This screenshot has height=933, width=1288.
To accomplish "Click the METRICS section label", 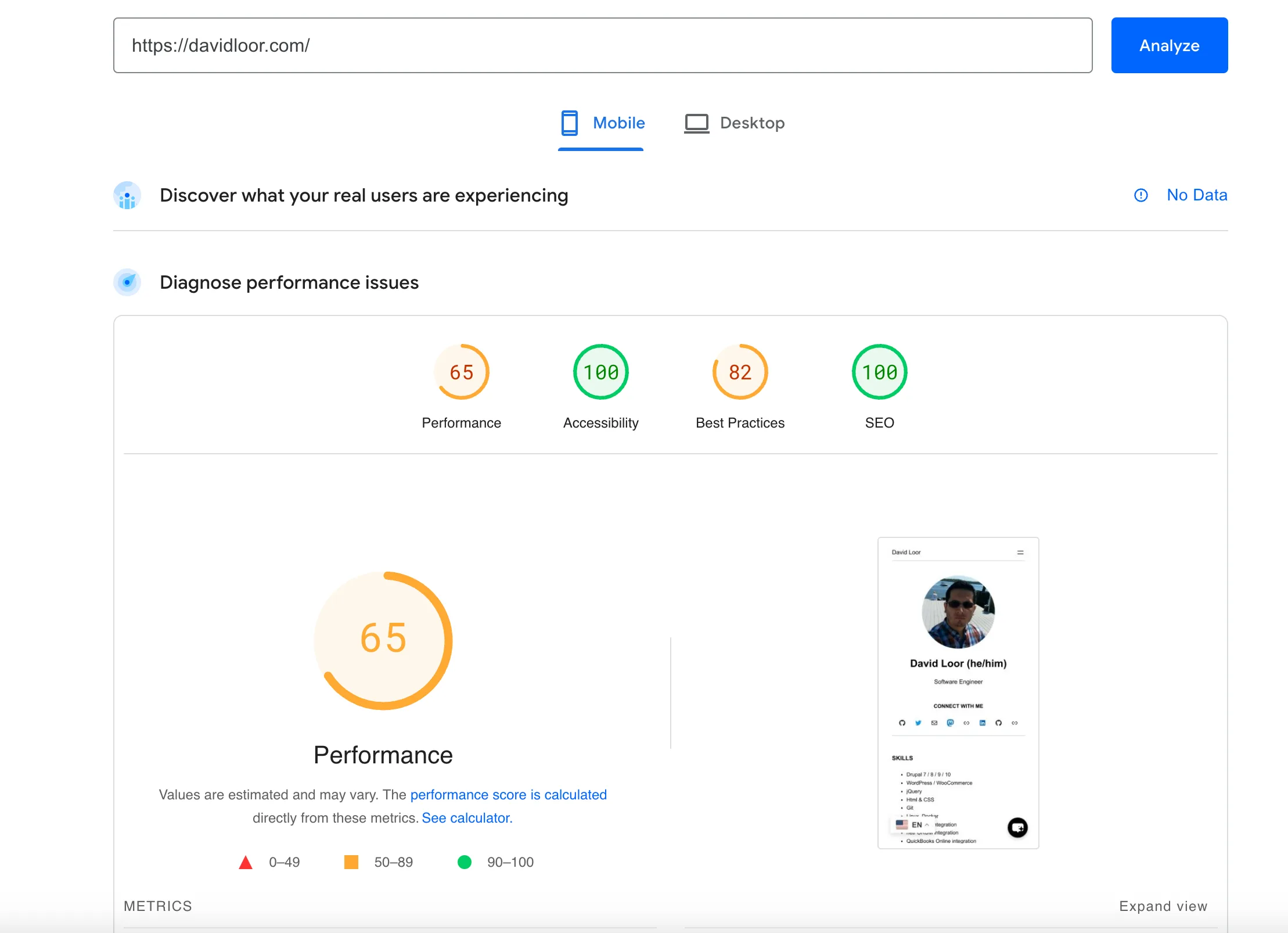I will pos(158,906).
